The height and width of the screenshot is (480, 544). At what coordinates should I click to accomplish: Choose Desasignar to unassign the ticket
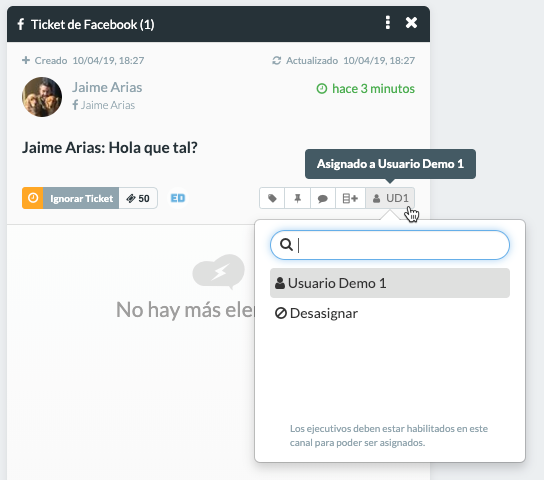point(316,313)
